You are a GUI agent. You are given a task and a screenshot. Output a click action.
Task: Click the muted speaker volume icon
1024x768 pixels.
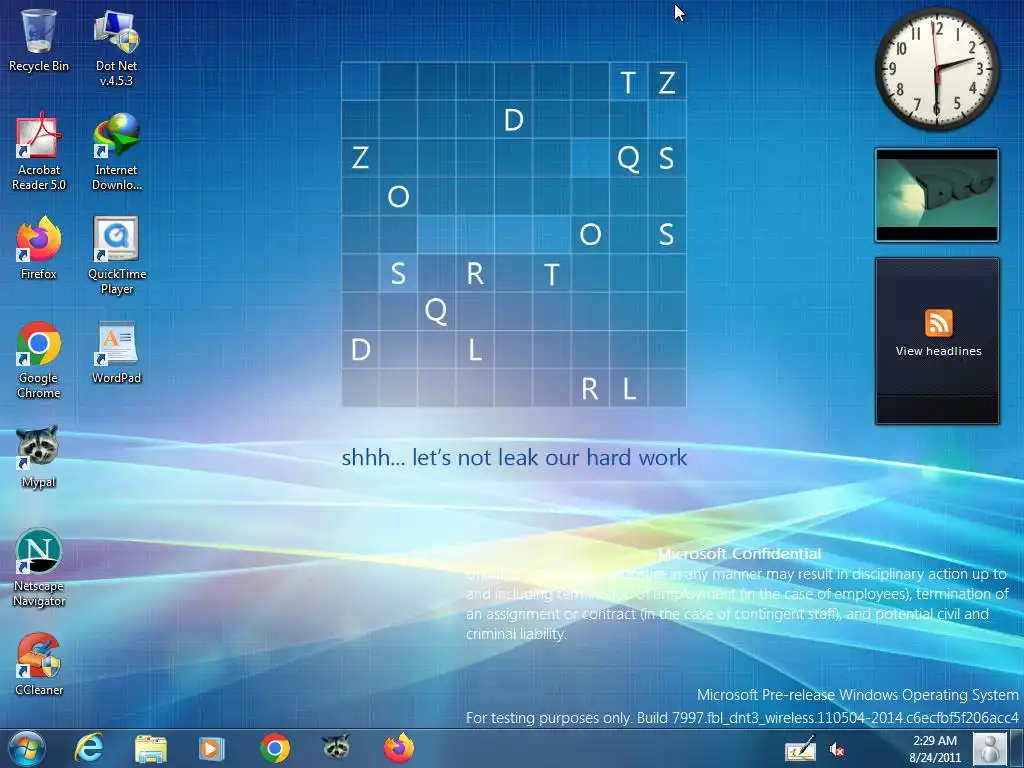pyautogui.click(x=837, y=750)
